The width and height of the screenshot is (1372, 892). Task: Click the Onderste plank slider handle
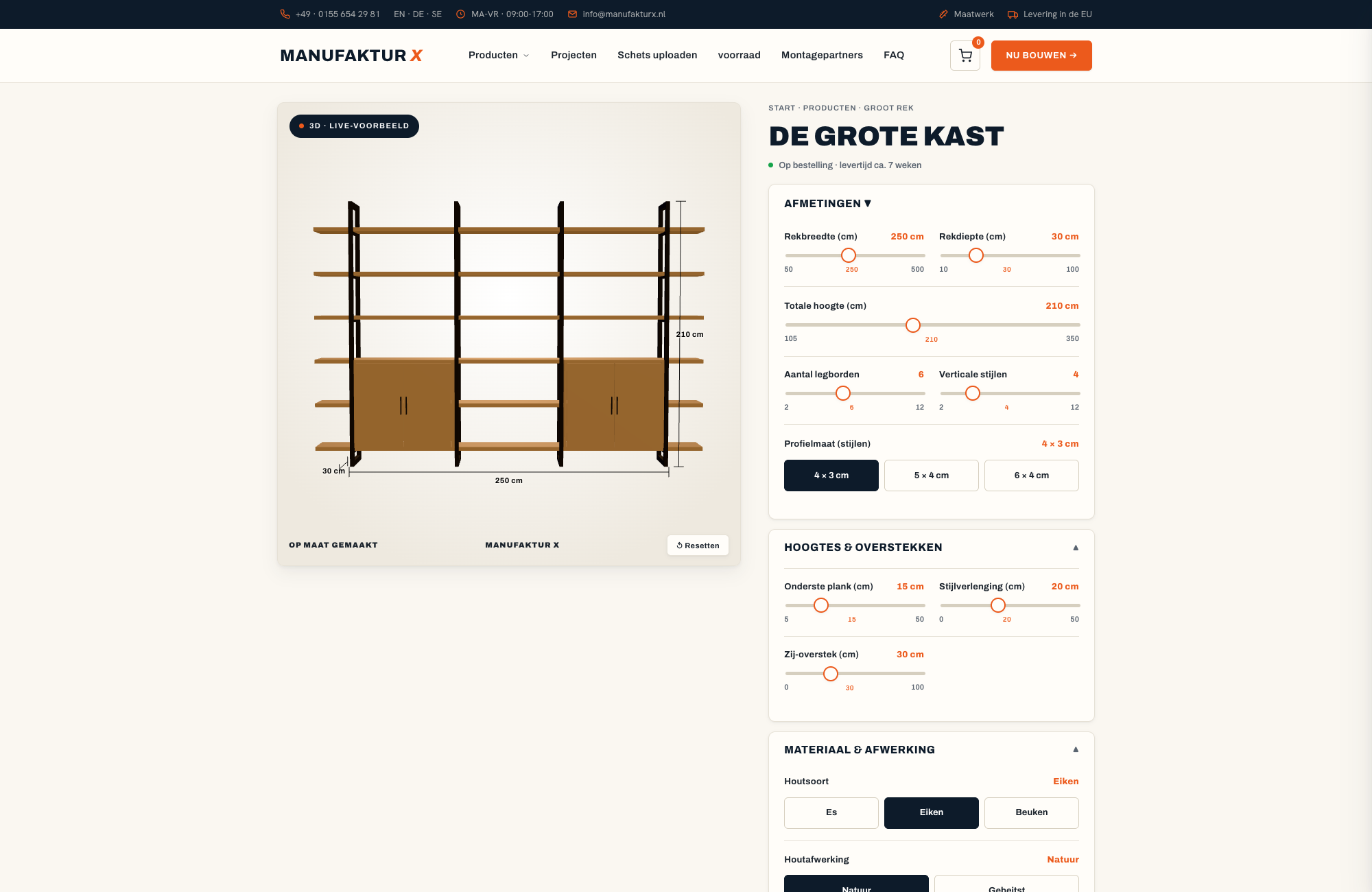coord(821,605)
